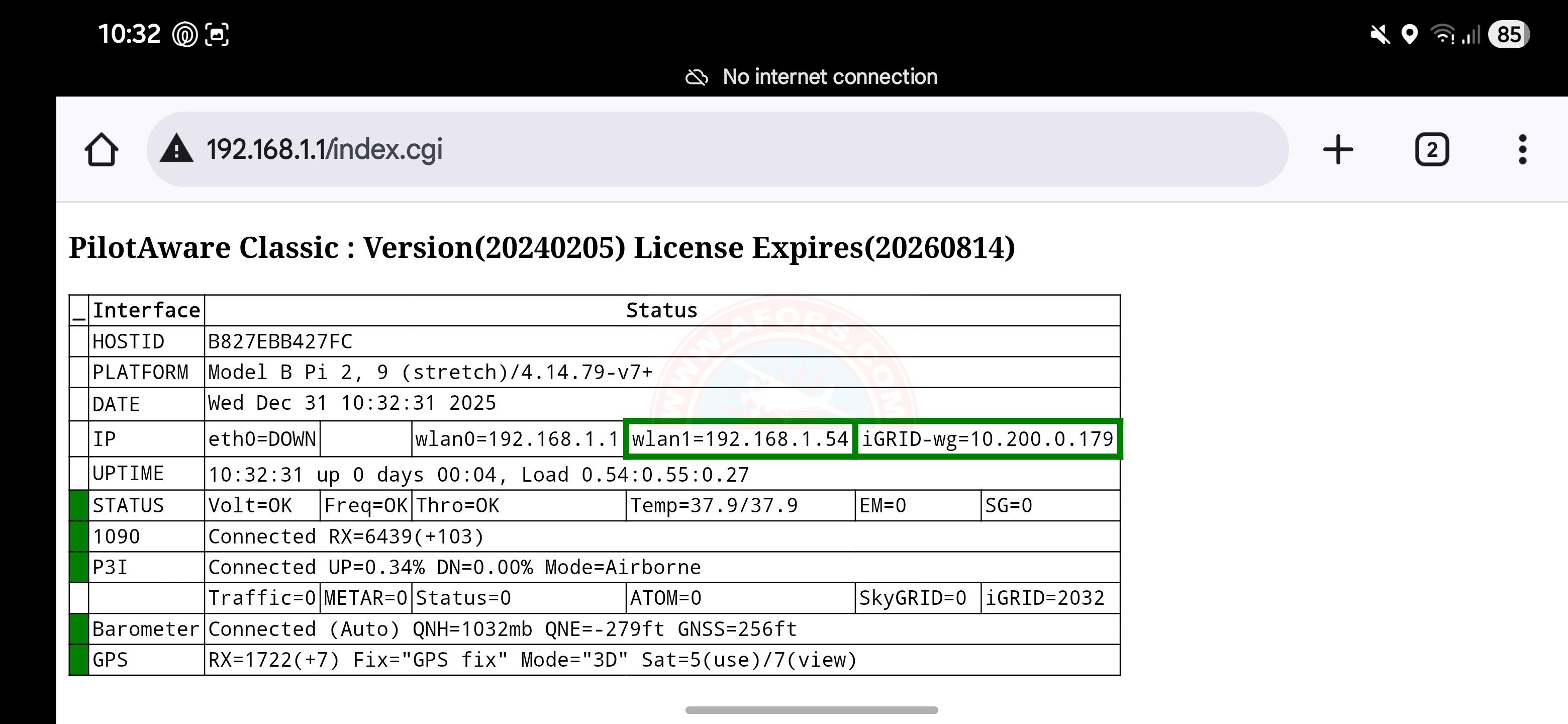Click the iGRID=2032 counter cell
Screen dimensions: 1568x724
1044,598
